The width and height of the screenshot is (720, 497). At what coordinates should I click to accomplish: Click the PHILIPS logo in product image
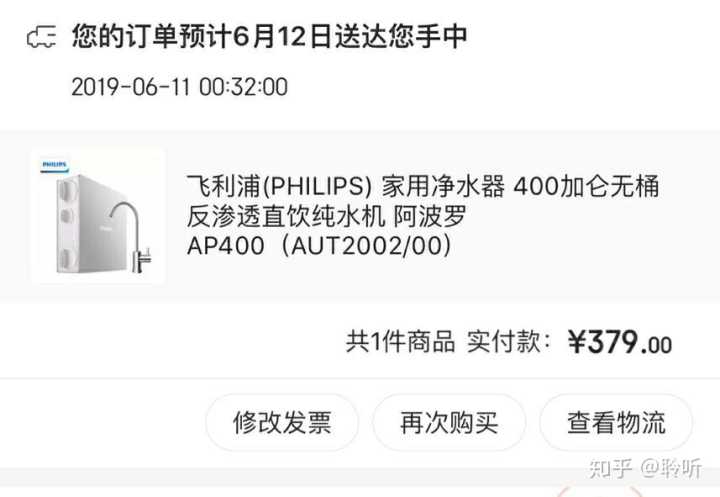[54, 166]
